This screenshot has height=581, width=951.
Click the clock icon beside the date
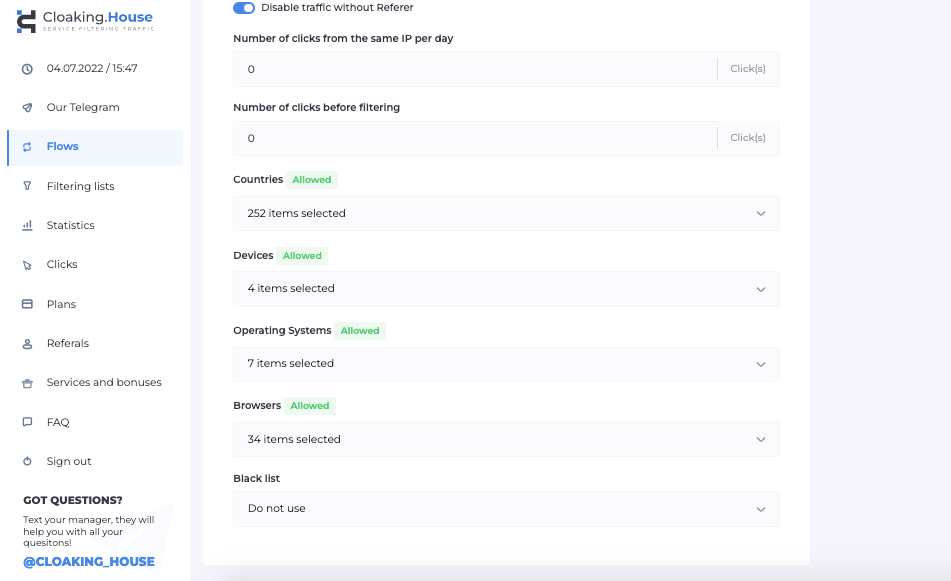point(27,69)
